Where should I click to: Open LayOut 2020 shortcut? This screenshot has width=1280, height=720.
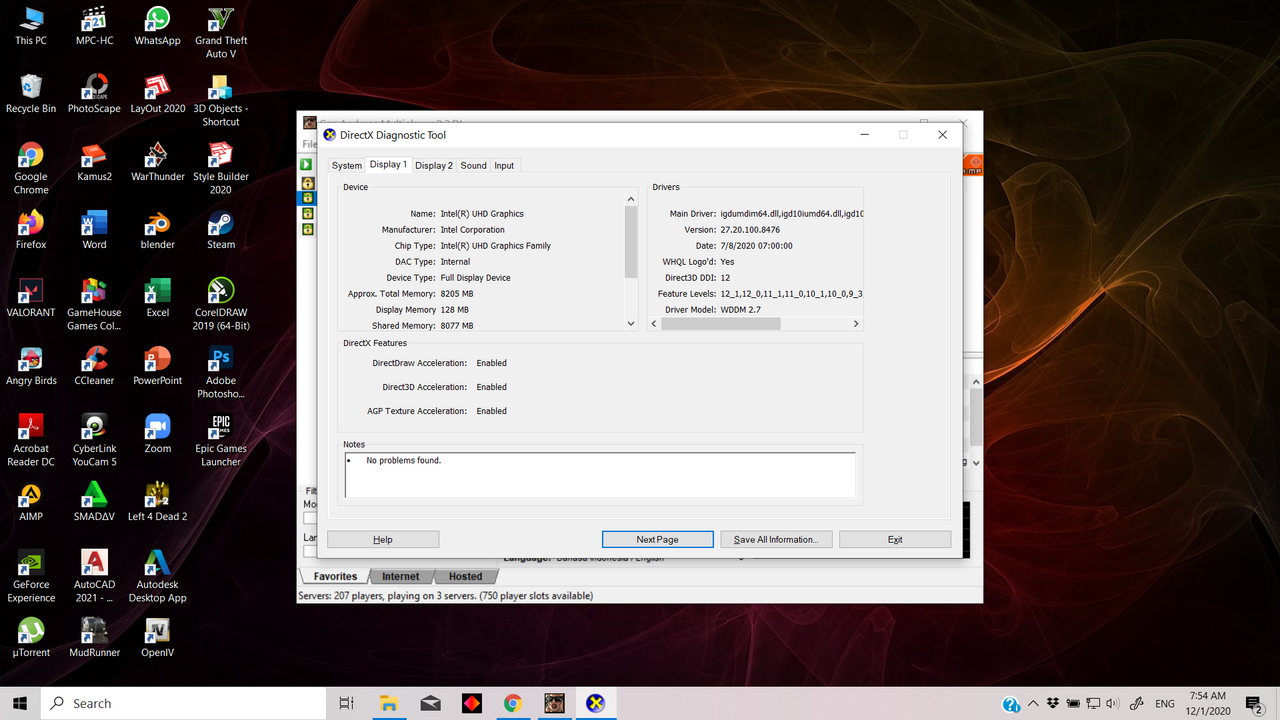pos(157,94)
